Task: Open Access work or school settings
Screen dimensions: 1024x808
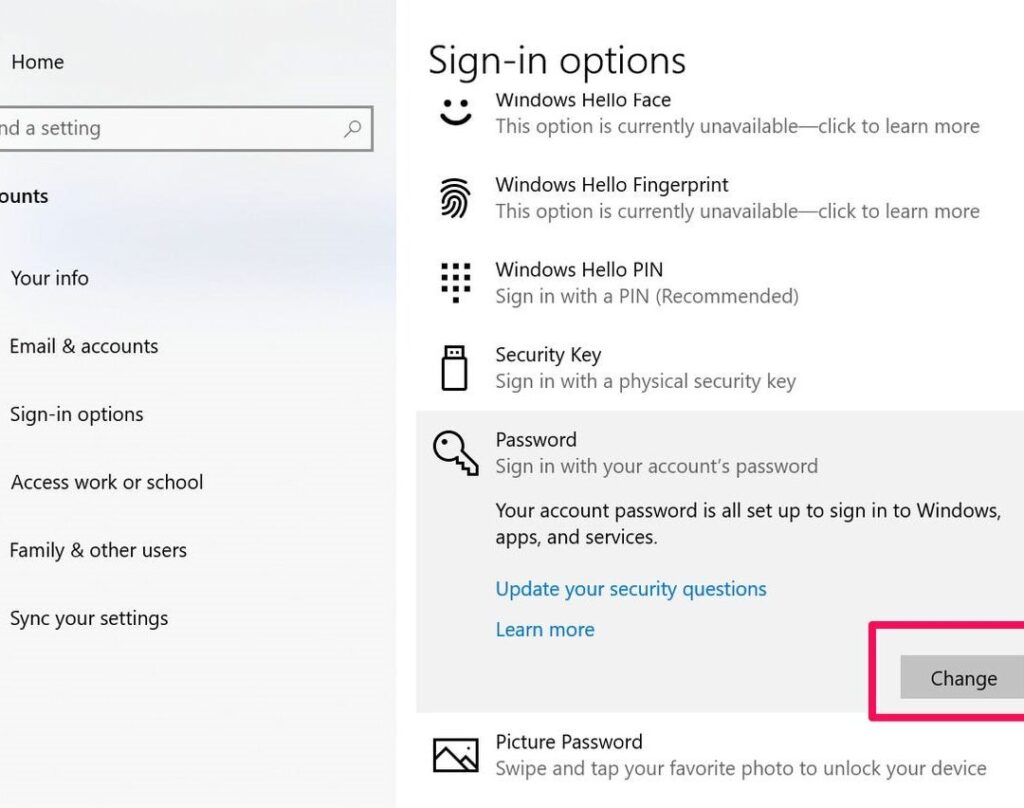Action: (106, 482)
